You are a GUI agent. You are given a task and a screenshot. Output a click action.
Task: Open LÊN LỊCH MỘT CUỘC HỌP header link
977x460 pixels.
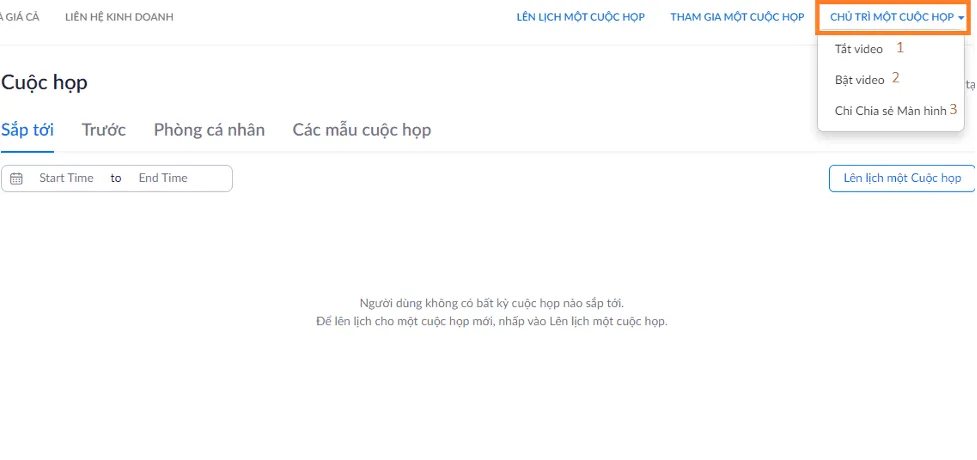tap(580, 17)
